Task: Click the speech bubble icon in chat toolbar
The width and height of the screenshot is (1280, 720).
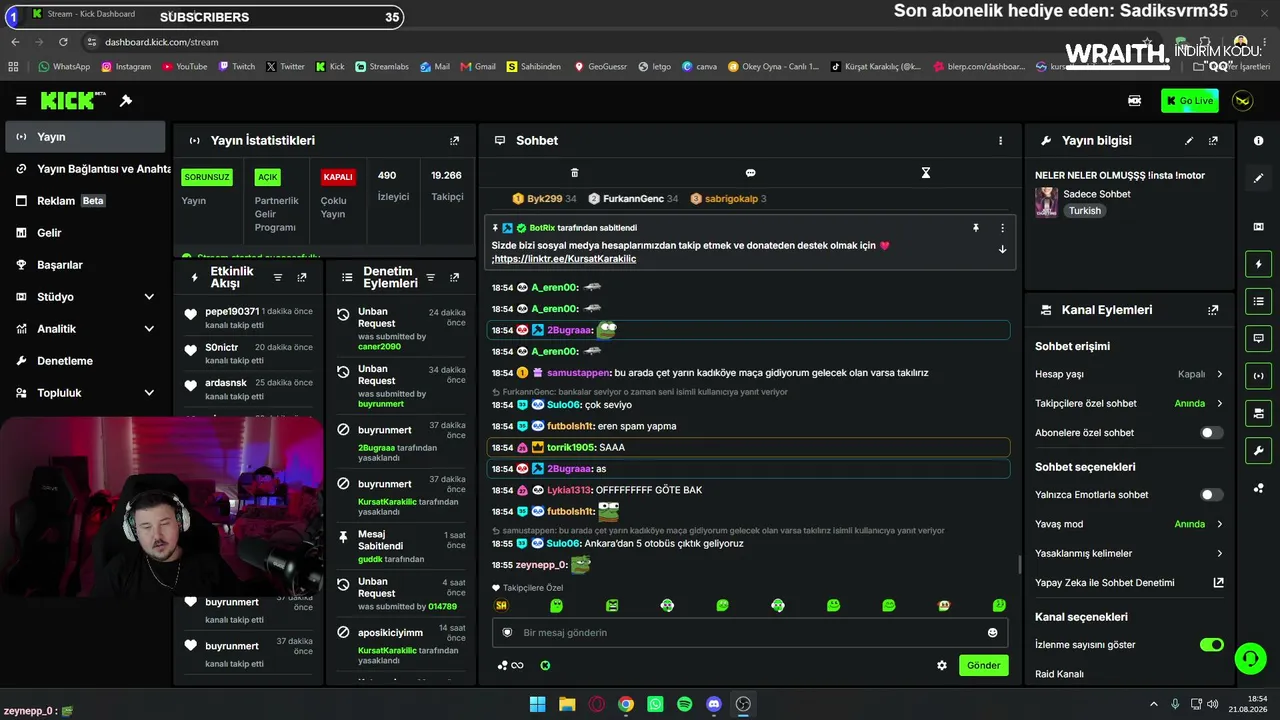Action: 750,173
